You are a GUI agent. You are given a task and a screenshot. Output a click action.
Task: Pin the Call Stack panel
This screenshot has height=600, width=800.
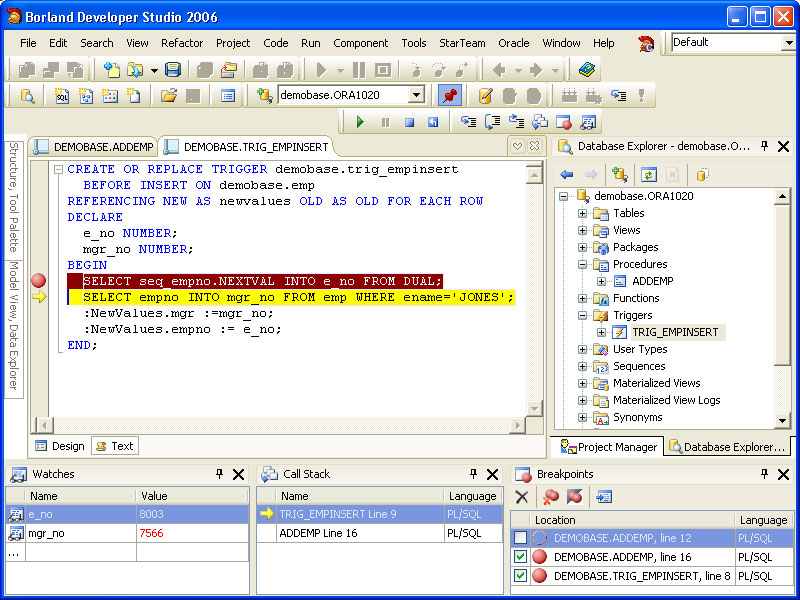(473, 474)
